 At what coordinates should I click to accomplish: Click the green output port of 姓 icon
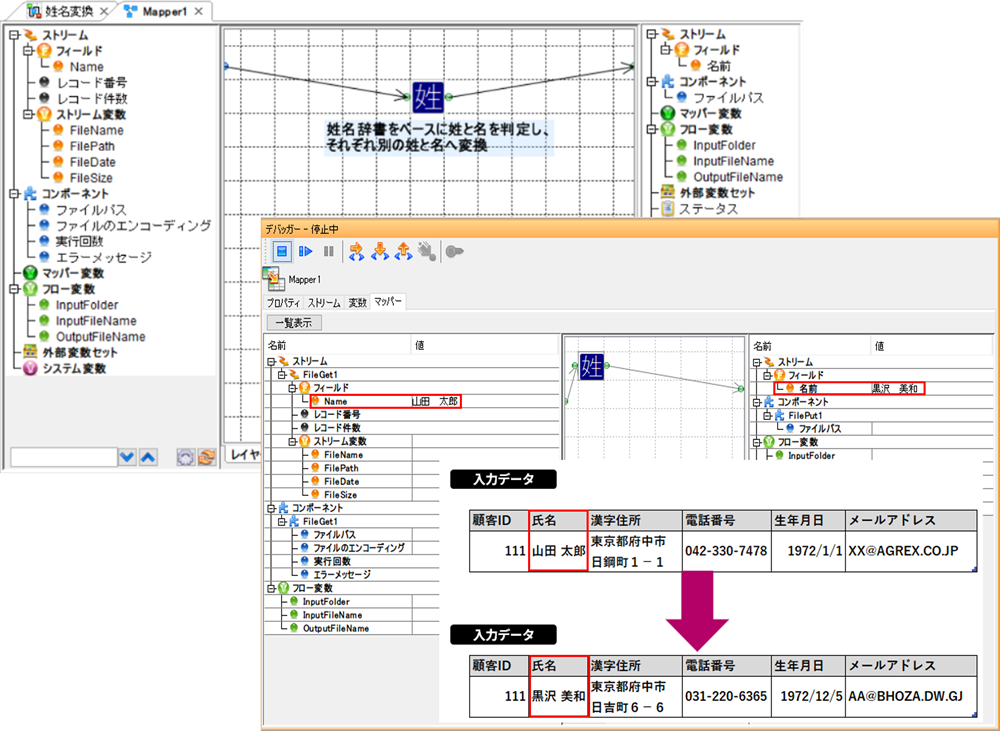tap(449, 97)
